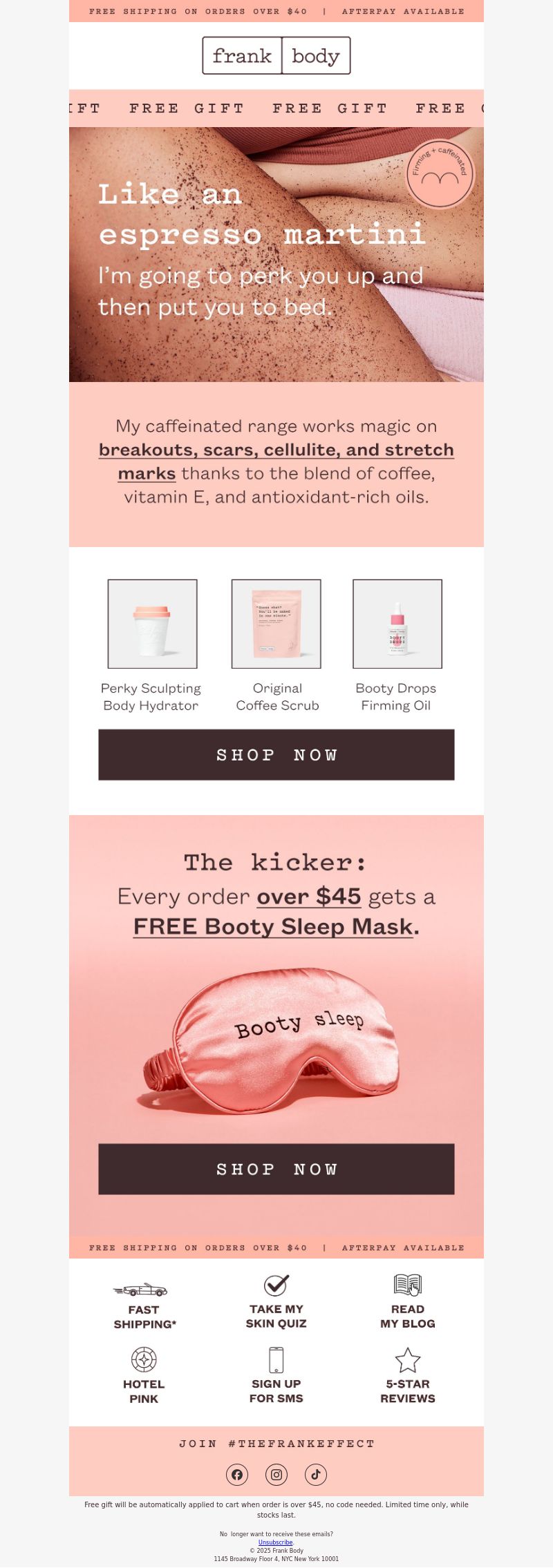Click Shop Now below the sleep mask
553x1568 pixels.
[x=276, y=1169]
